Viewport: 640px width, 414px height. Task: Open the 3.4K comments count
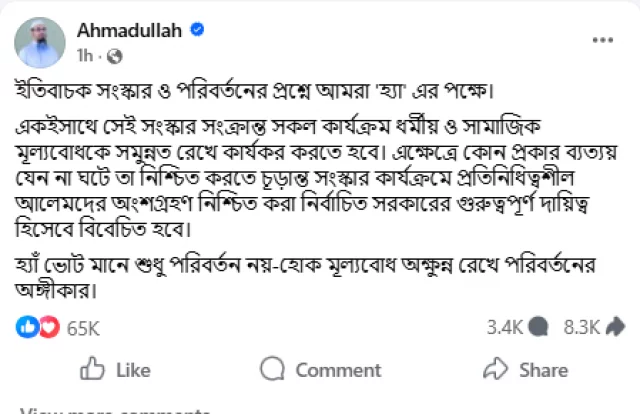tap(505, 326)
